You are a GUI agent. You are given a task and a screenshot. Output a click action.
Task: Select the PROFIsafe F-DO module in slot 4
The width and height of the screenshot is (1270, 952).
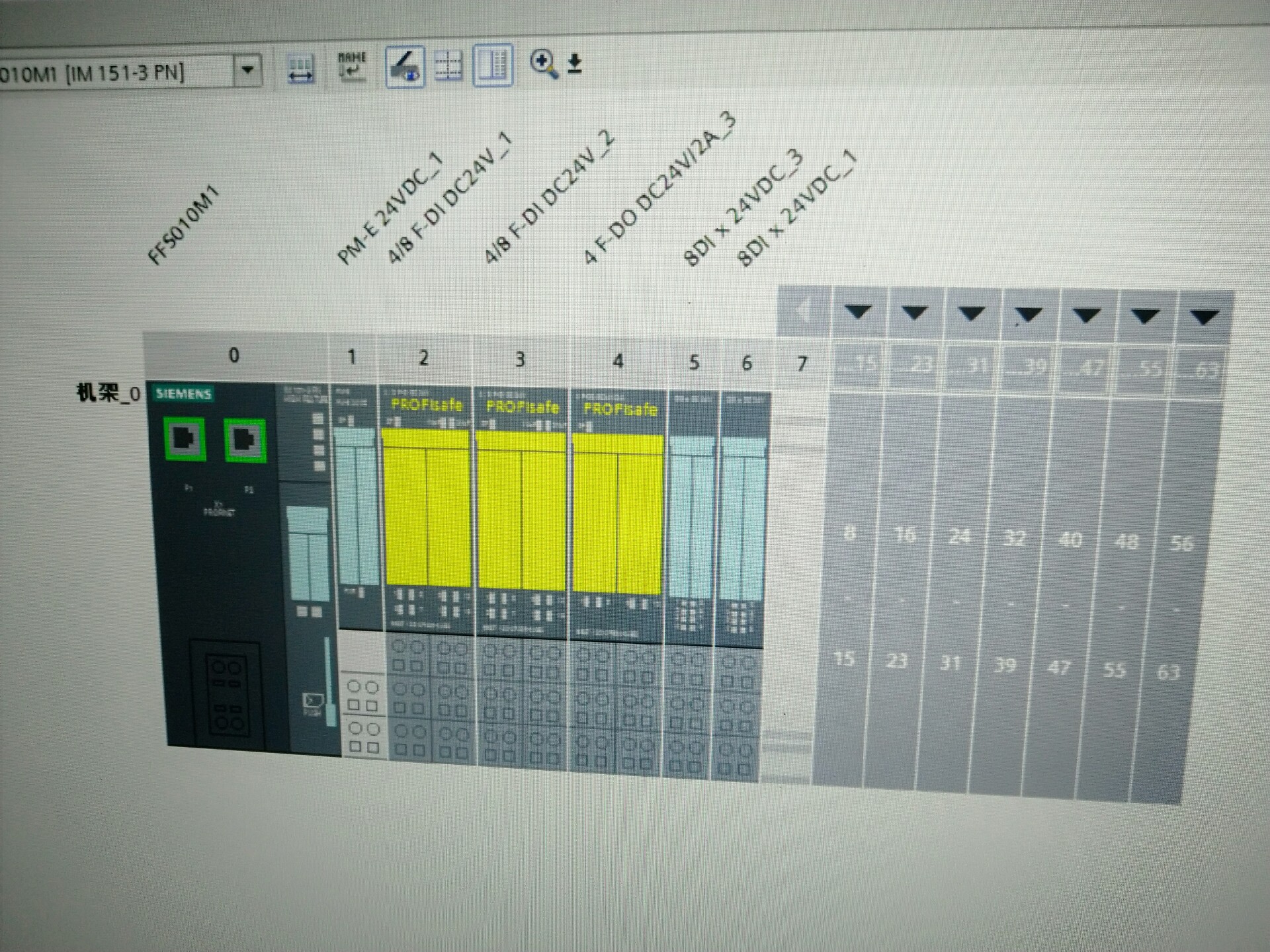(x=617, y=513)
